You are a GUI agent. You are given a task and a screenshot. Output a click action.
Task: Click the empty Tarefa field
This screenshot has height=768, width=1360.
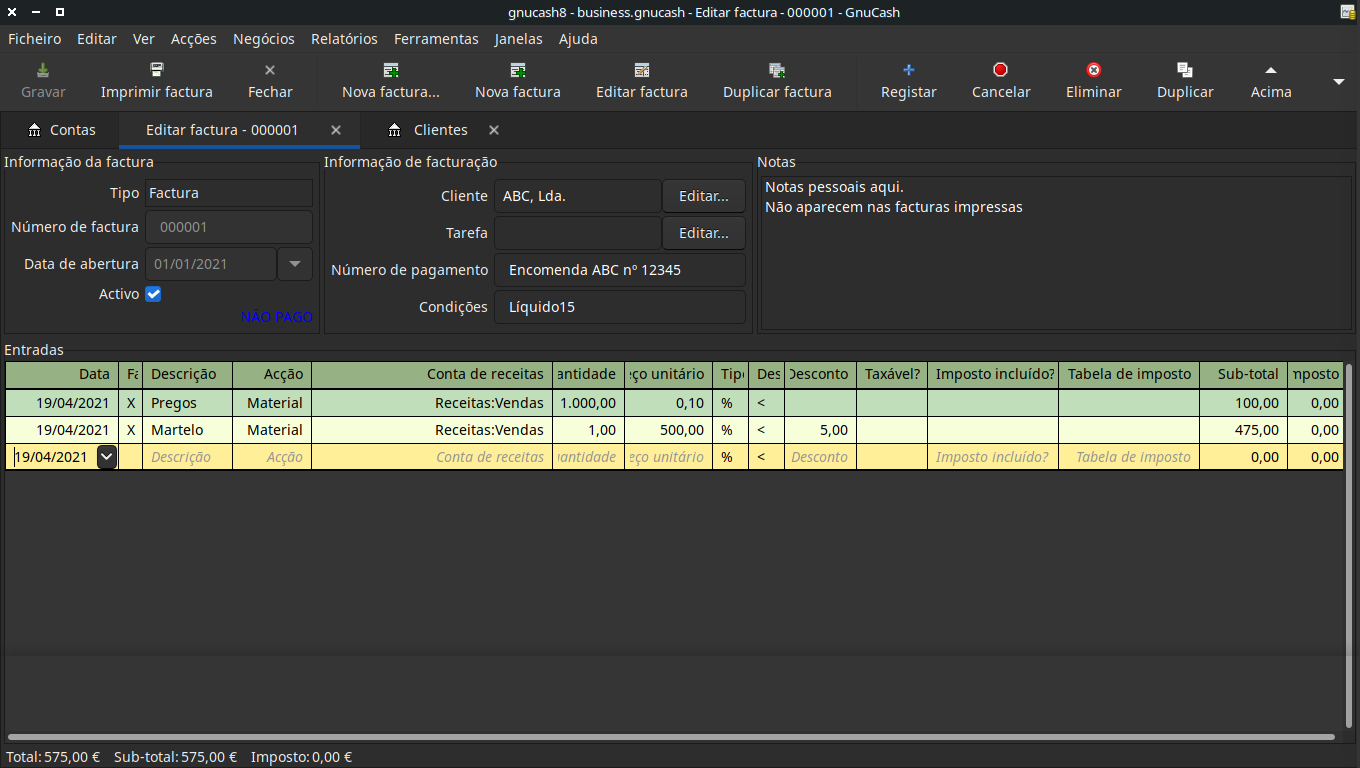click(x=578, y=233)
